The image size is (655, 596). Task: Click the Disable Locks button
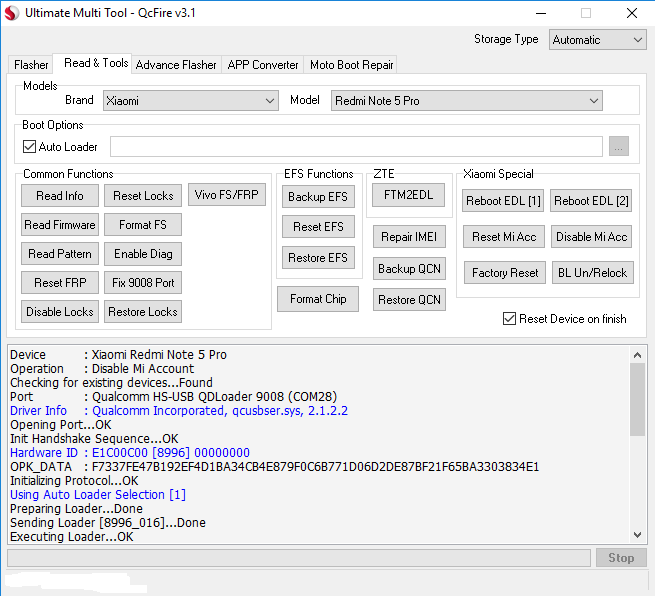(60, 312)
